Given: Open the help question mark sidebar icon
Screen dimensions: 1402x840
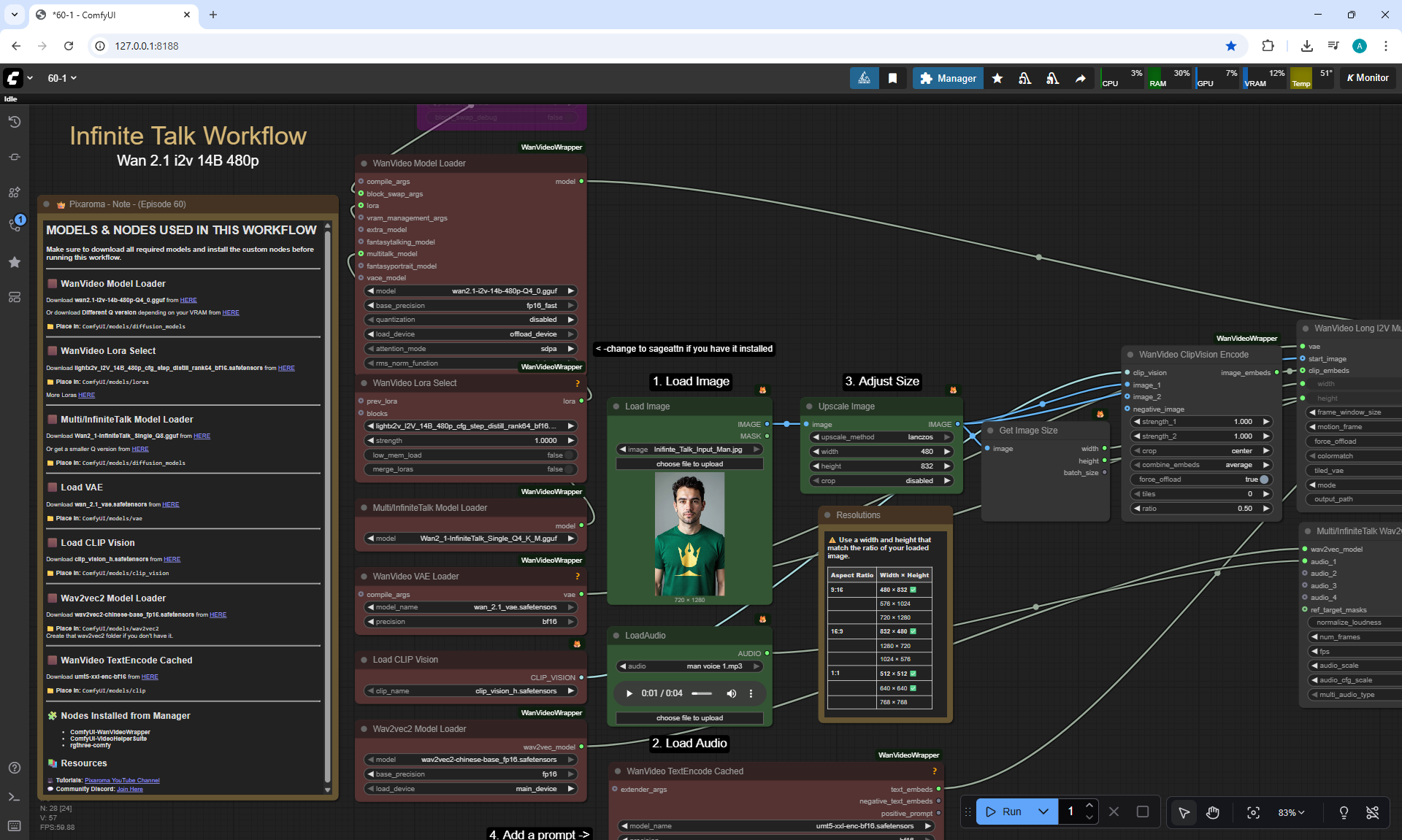Looking at the screenshot, I should 15,768.
